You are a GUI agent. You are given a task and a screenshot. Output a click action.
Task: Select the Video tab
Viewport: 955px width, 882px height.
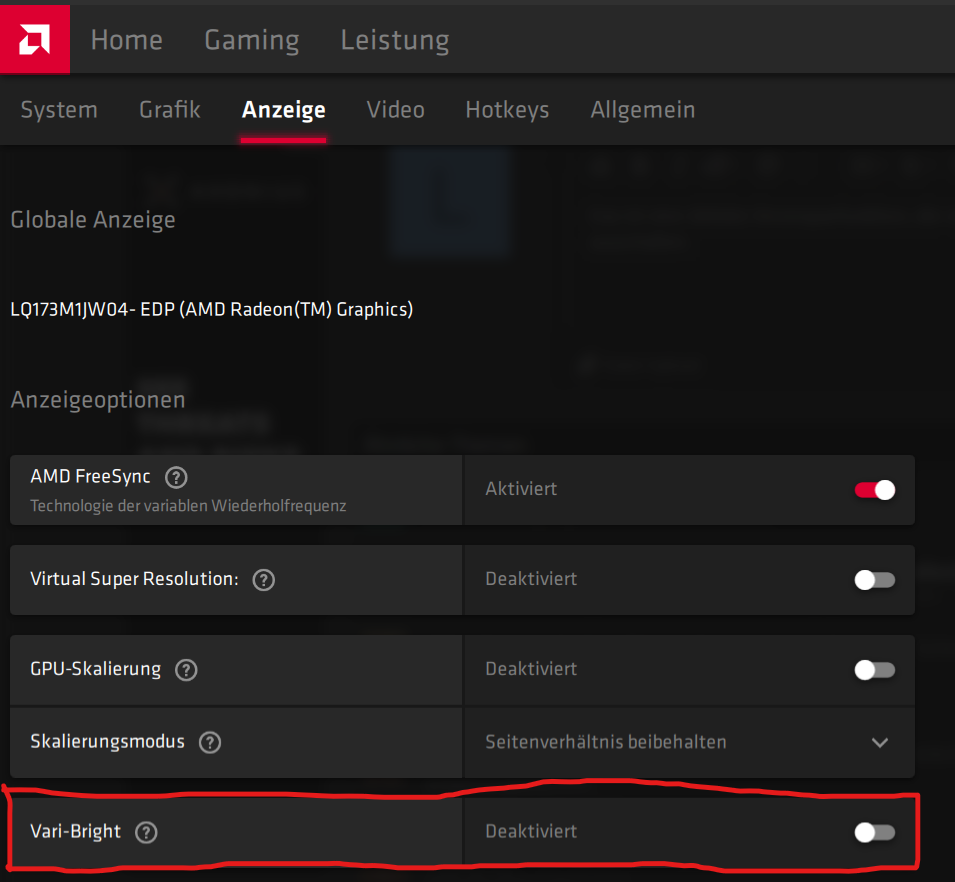(x=395, y=110)
